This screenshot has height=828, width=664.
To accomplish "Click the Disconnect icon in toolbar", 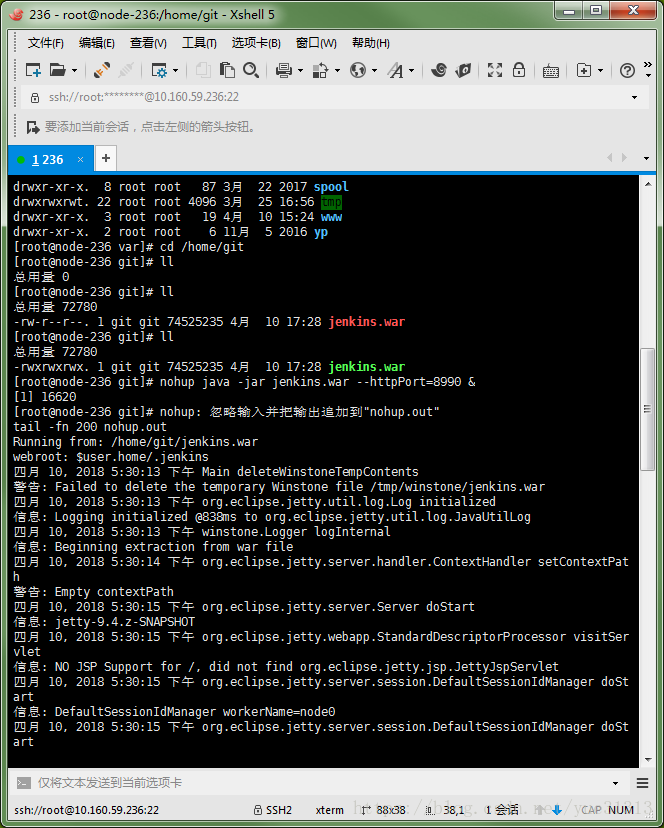I will click(x=125, y=70).
